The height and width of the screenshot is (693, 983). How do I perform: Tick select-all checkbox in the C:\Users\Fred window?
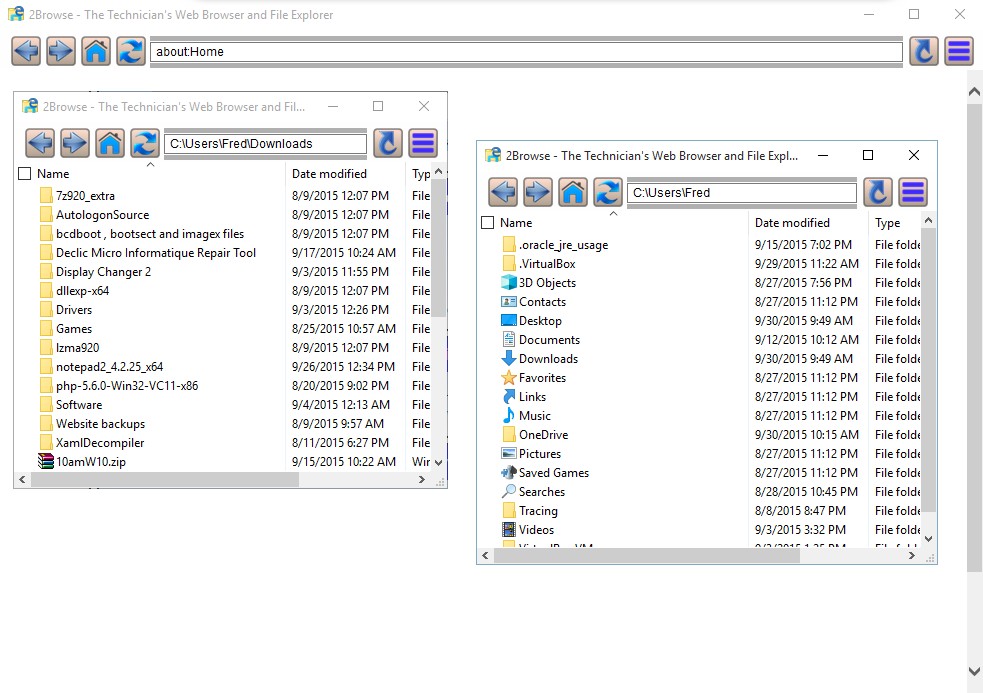click(x=488, y=223)
